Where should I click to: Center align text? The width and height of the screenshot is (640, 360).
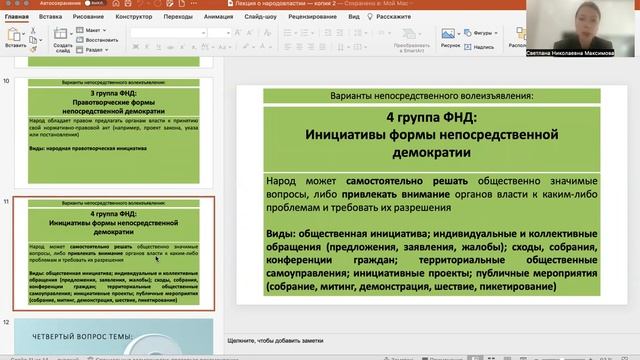click(x=299, y=47)
